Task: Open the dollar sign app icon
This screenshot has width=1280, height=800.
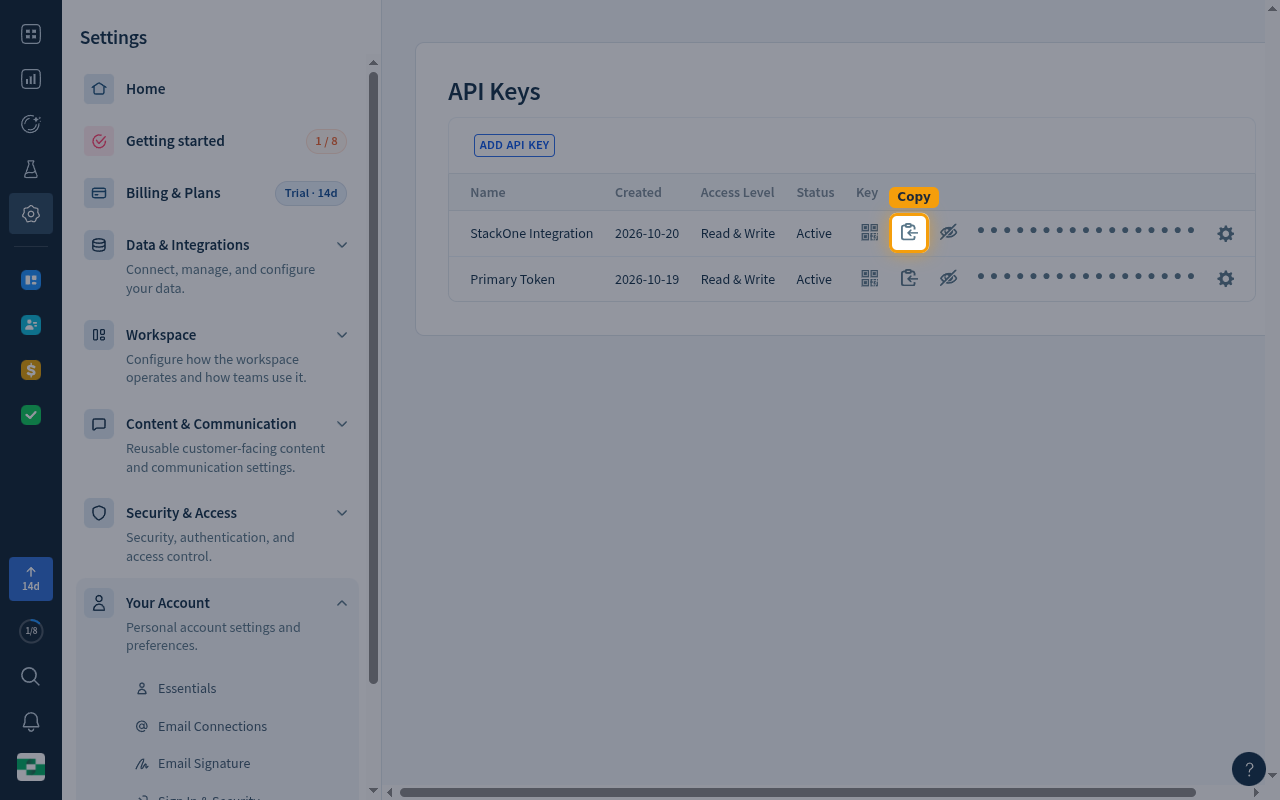Action: click(31, 370)
